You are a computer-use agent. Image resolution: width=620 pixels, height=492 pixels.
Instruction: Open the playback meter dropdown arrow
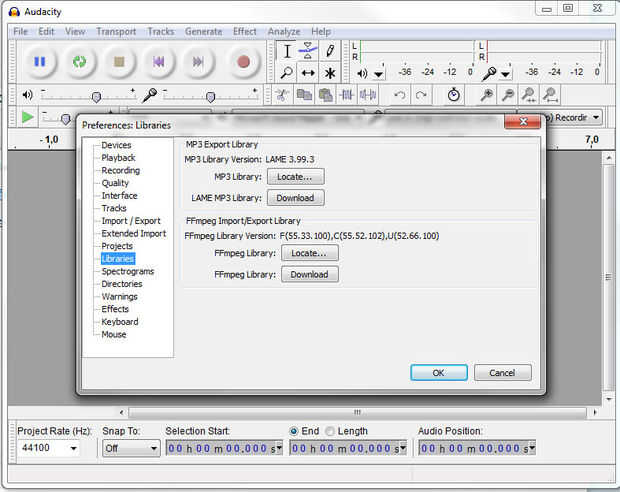(x=378, y=74)
